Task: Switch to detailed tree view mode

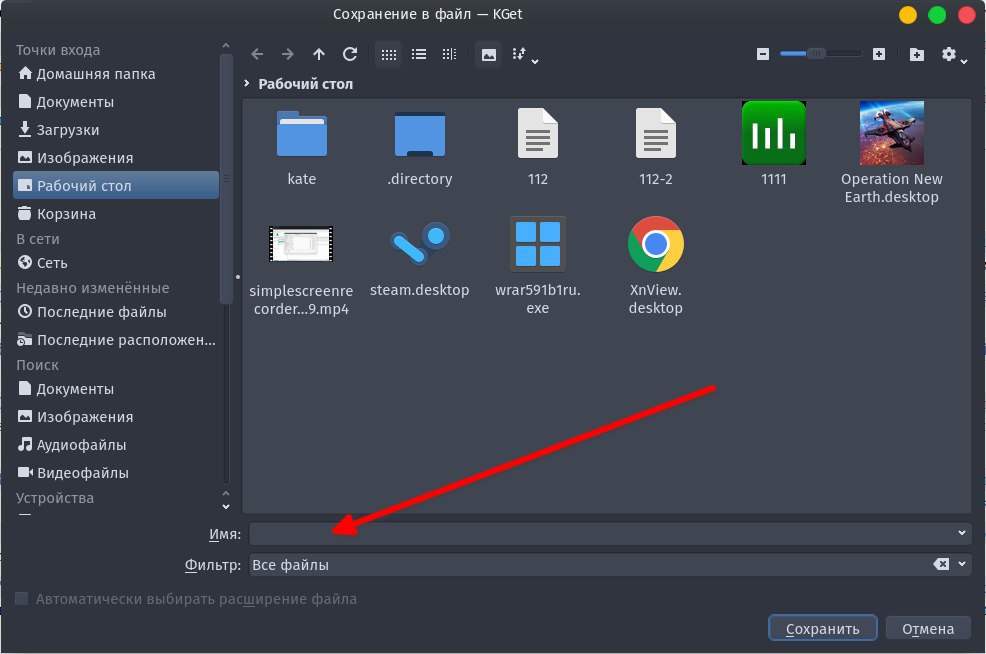Action: pyautogui.click(x=449, y=55)
